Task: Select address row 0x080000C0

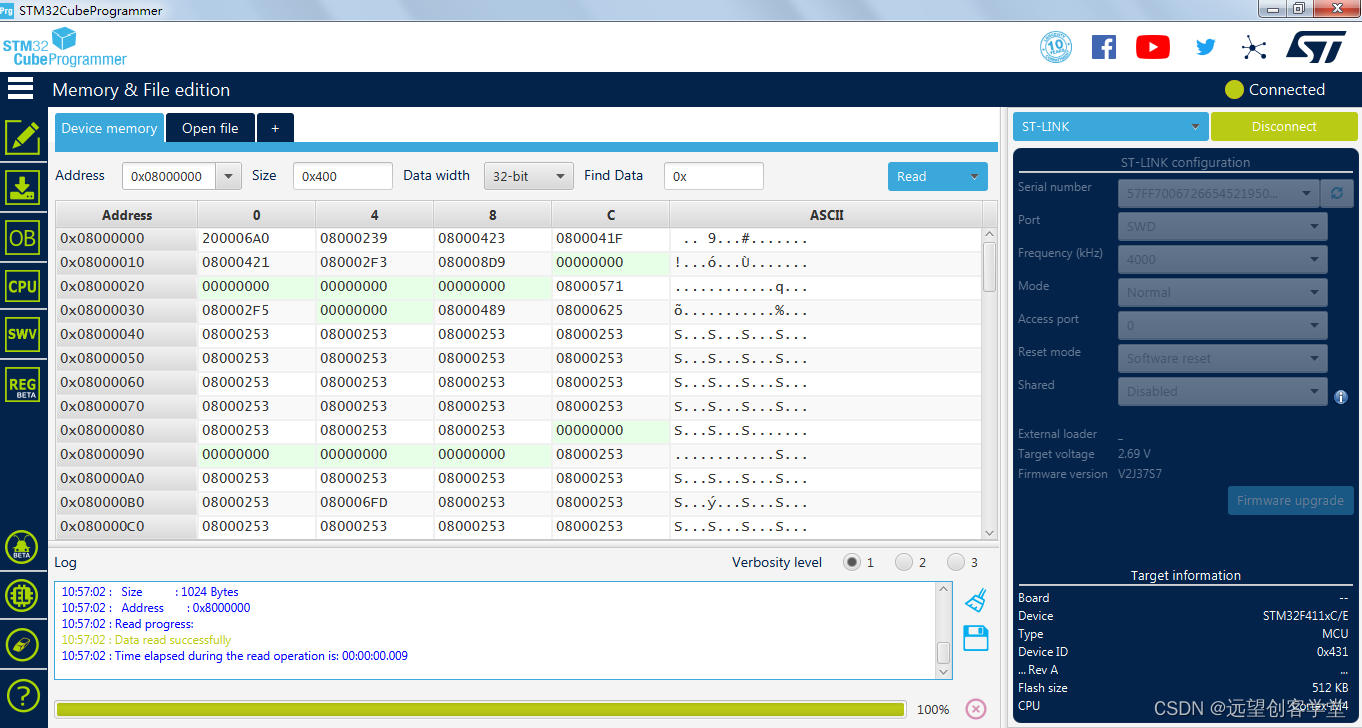Action: tap(127, 527)
